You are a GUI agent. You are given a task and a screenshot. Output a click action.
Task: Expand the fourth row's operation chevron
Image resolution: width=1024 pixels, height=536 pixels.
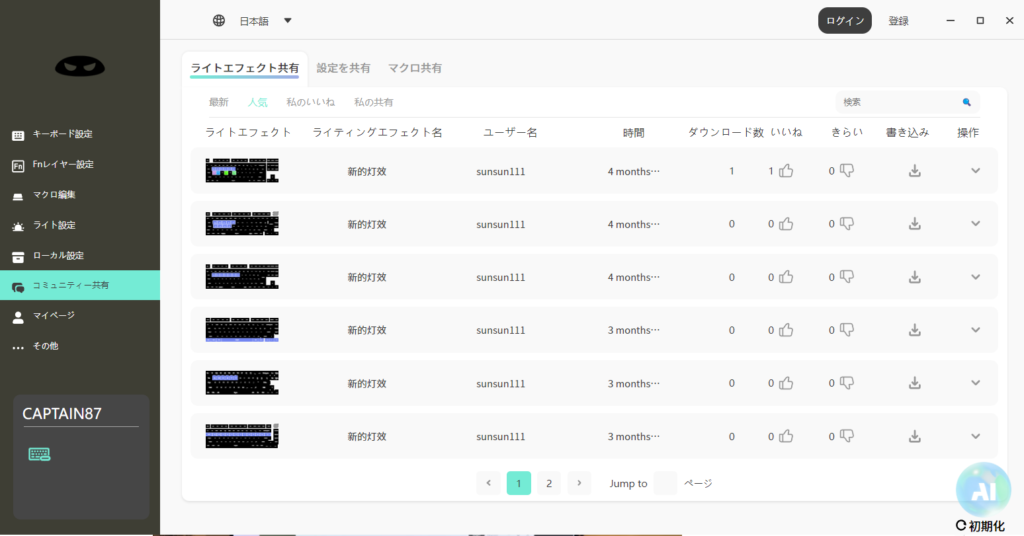coord(976,330)
